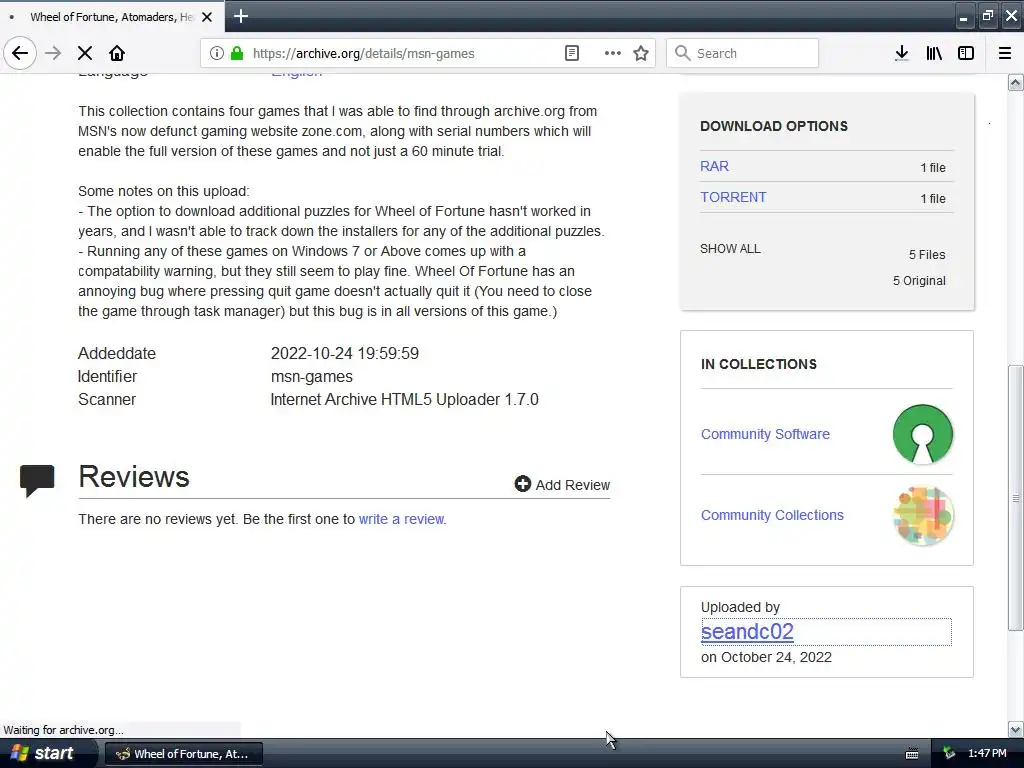Click the Reviews heading text
Image resolution: width=1024 pixels, height=768 pixels.
pos(134,477)
